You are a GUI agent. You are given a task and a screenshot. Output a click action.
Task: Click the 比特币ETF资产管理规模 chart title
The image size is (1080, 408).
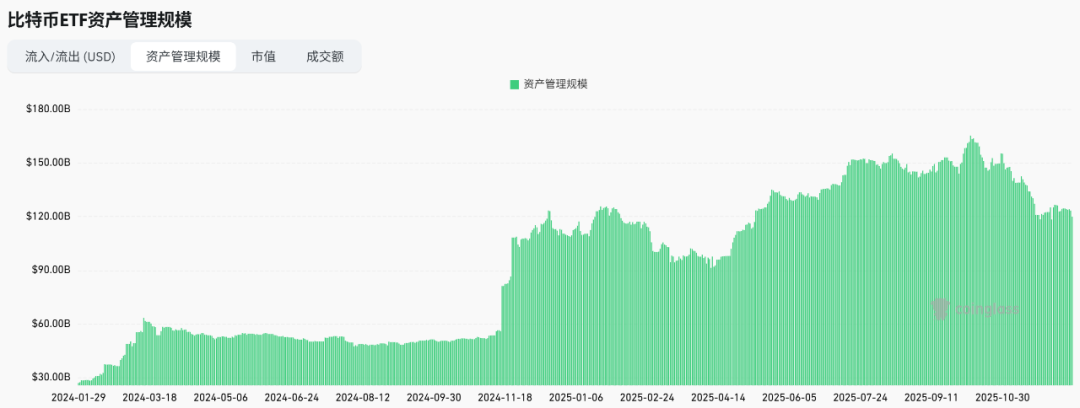[99, 18]
